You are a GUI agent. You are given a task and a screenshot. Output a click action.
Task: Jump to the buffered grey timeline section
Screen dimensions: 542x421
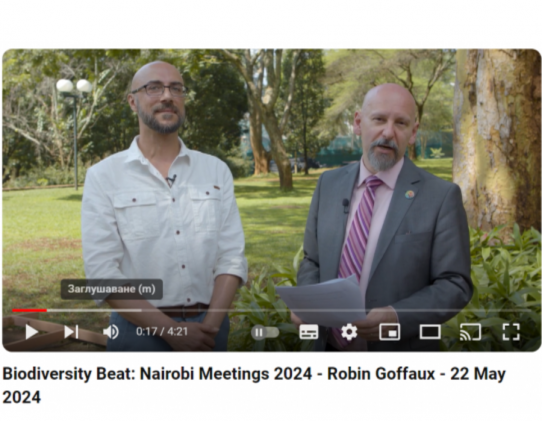coord(94,310)
